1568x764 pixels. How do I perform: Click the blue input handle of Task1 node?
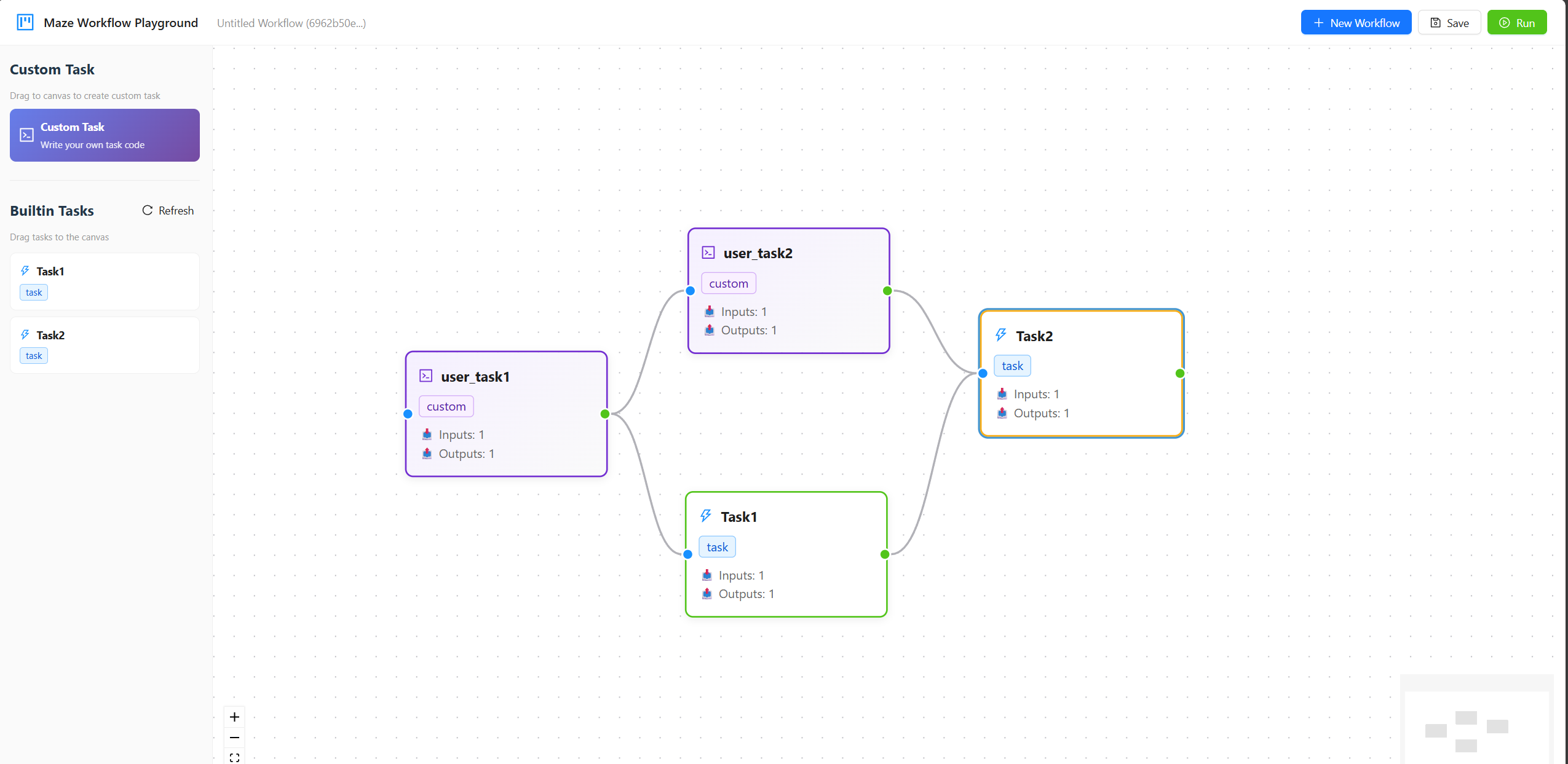pos(688,554)
